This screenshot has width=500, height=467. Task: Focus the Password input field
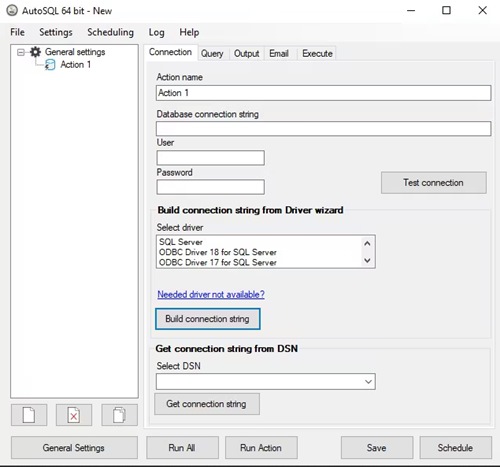(x=210, y=187)
